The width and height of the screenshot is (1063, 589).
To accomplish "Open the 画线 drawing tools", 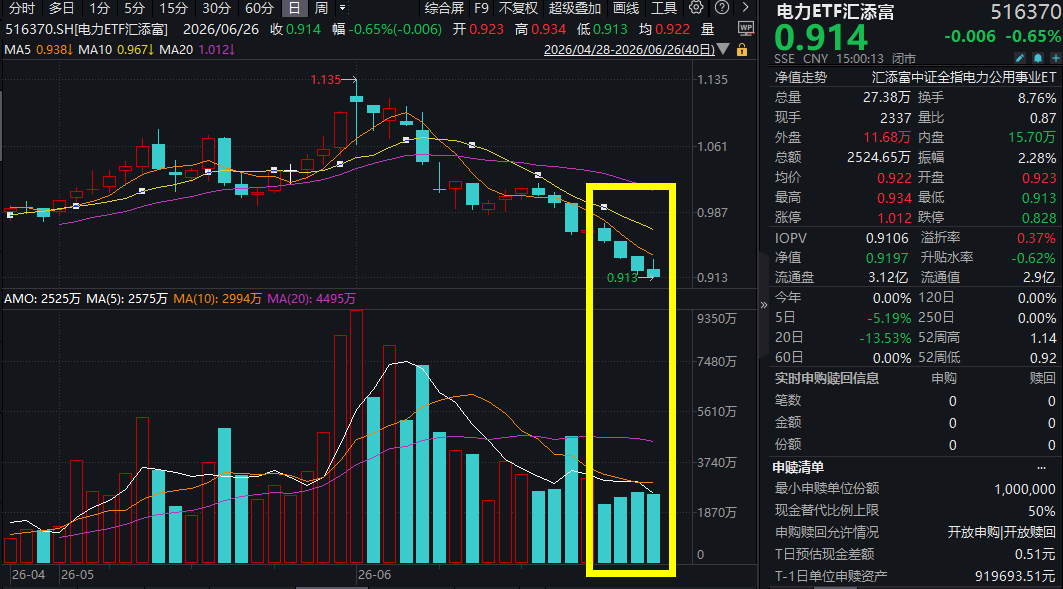I will tap(626, 8).
